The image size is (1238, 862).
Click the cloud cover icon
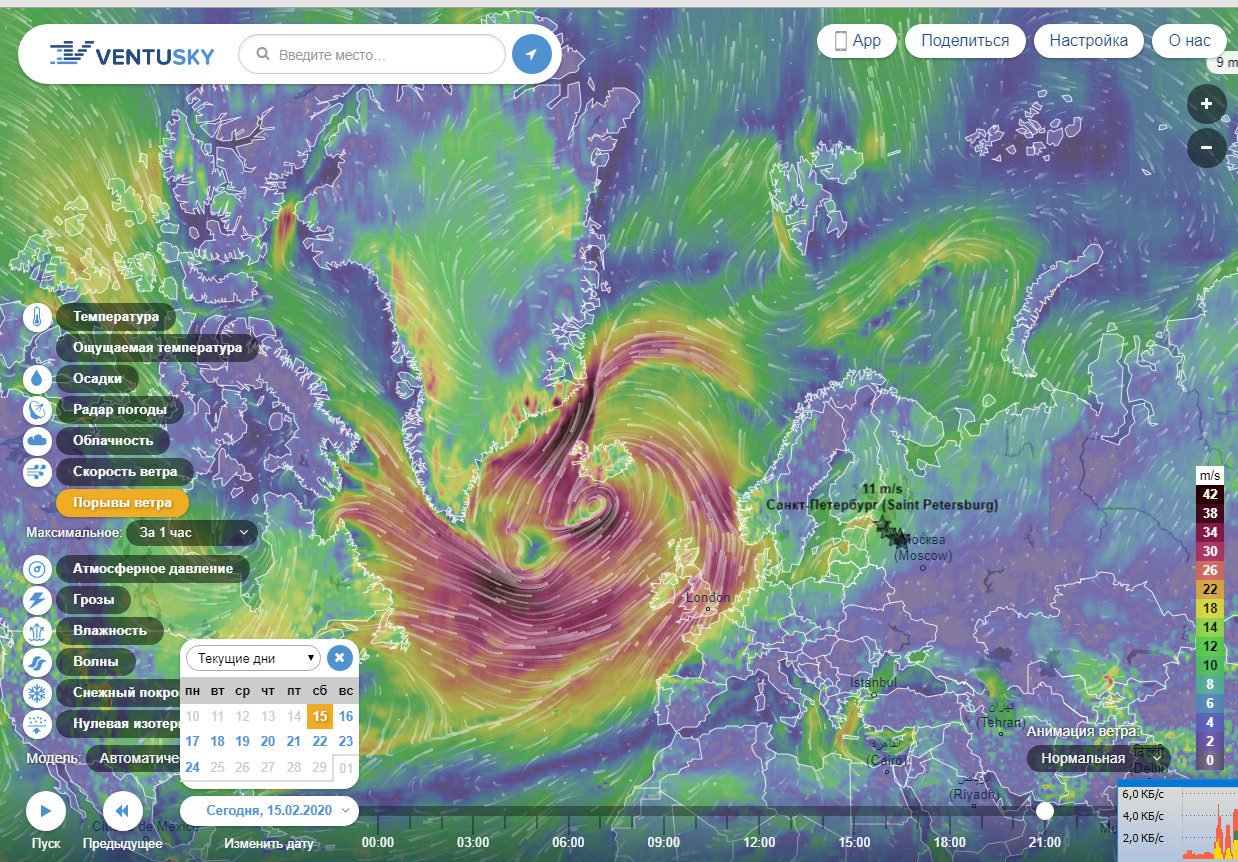pos(37,441)
